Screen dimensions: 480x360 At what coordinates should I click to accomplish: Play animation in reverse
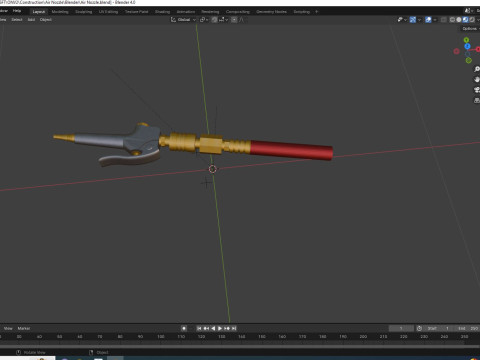coord(213,328)
